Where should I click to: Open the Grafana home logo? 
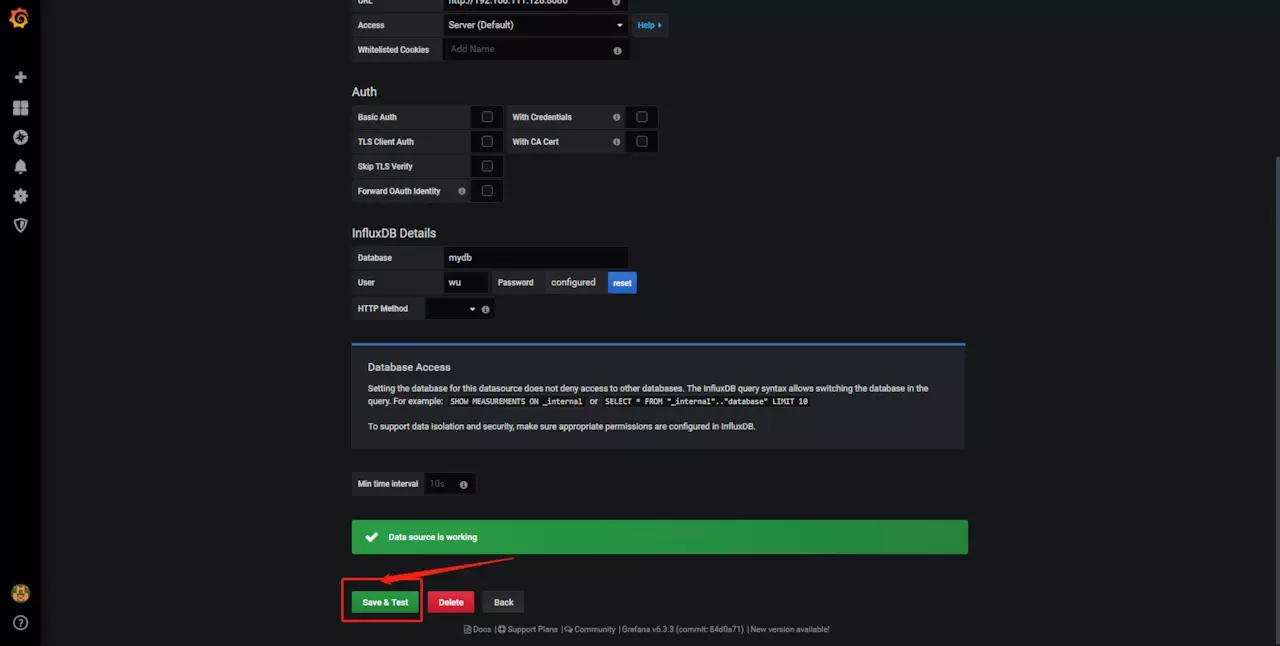click(19, 18)
